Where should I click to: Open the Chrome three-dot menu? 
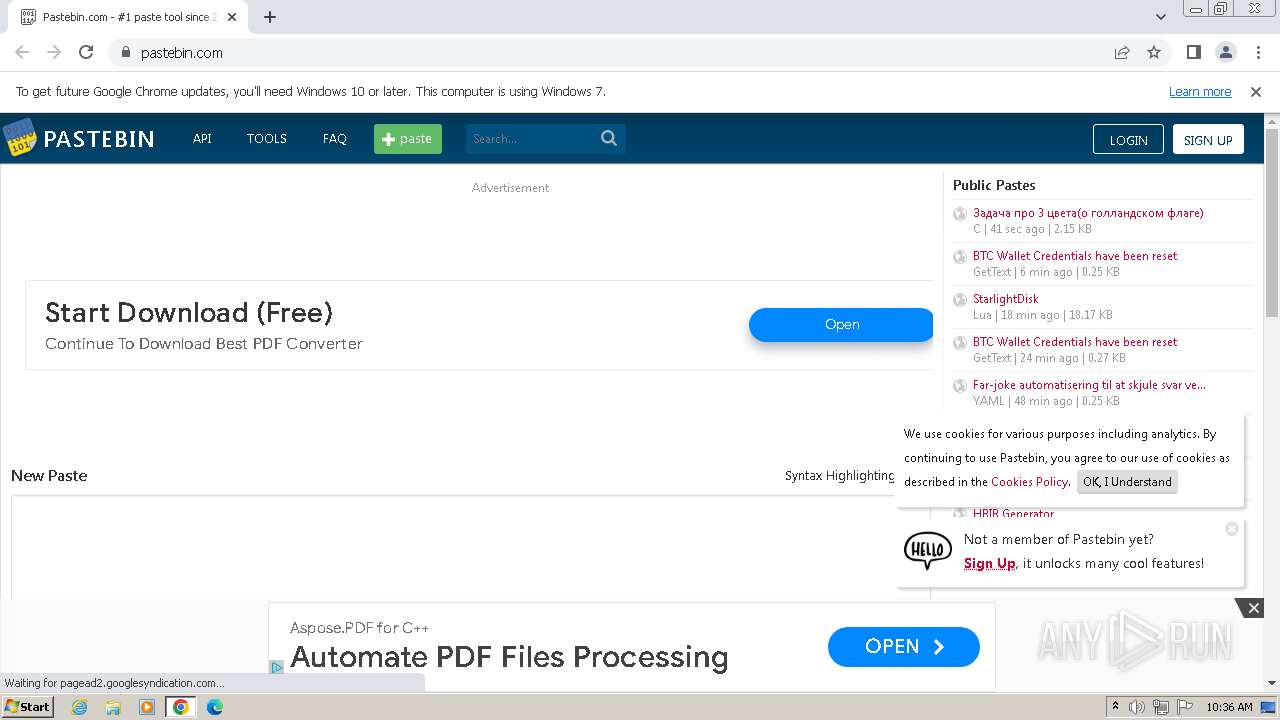(1257, 52)
